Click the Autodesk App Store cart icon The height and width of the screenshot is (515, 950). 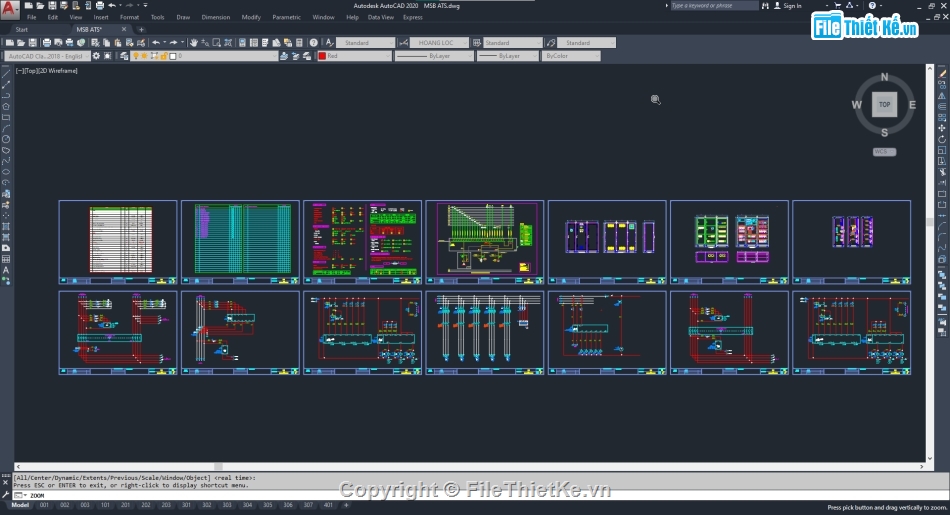point(837,5)
